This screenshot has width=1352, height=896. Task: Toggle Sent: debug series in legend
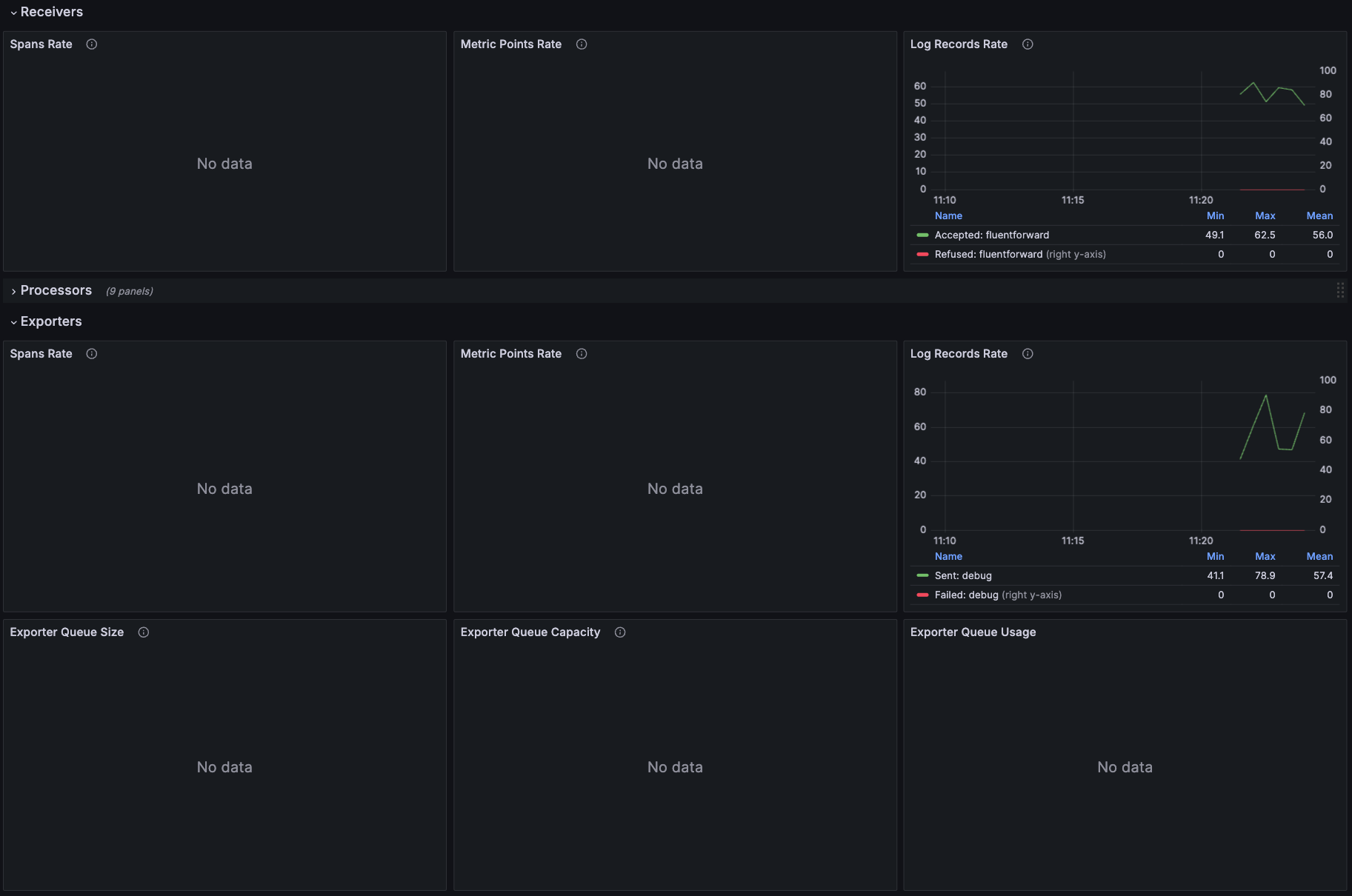point(962,576)
